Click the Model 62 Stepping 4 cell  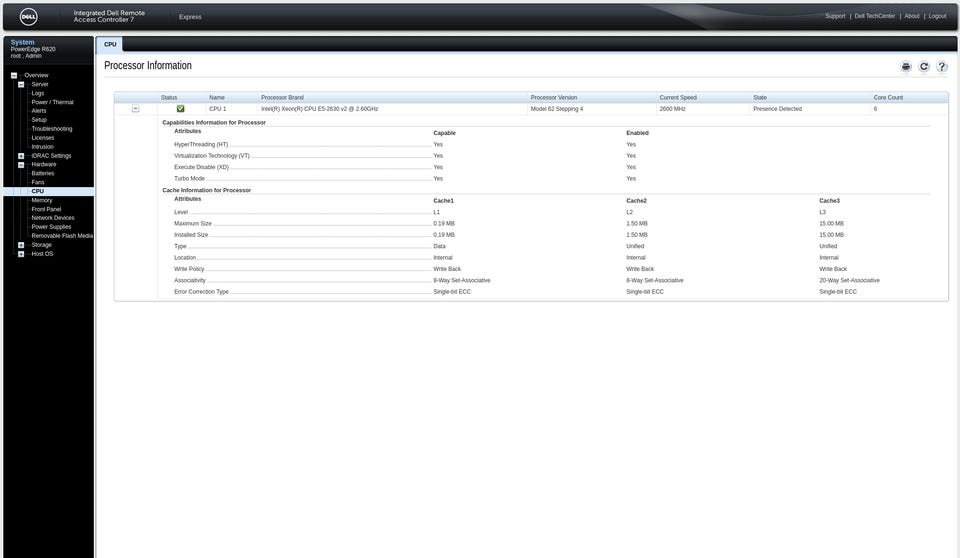coord(557,109)
